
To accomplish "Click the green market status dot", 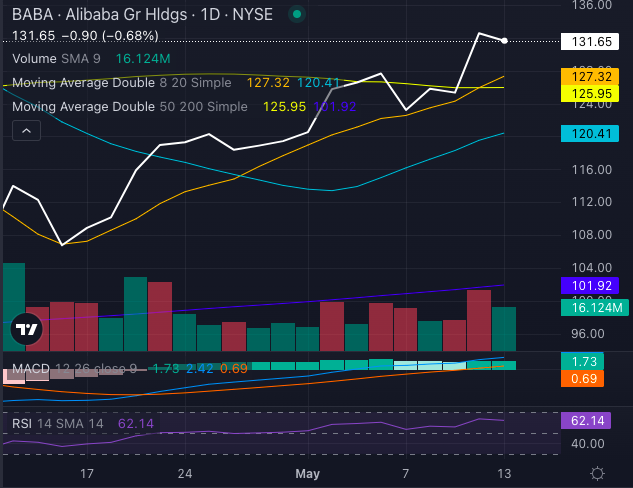I will point(297,15).
